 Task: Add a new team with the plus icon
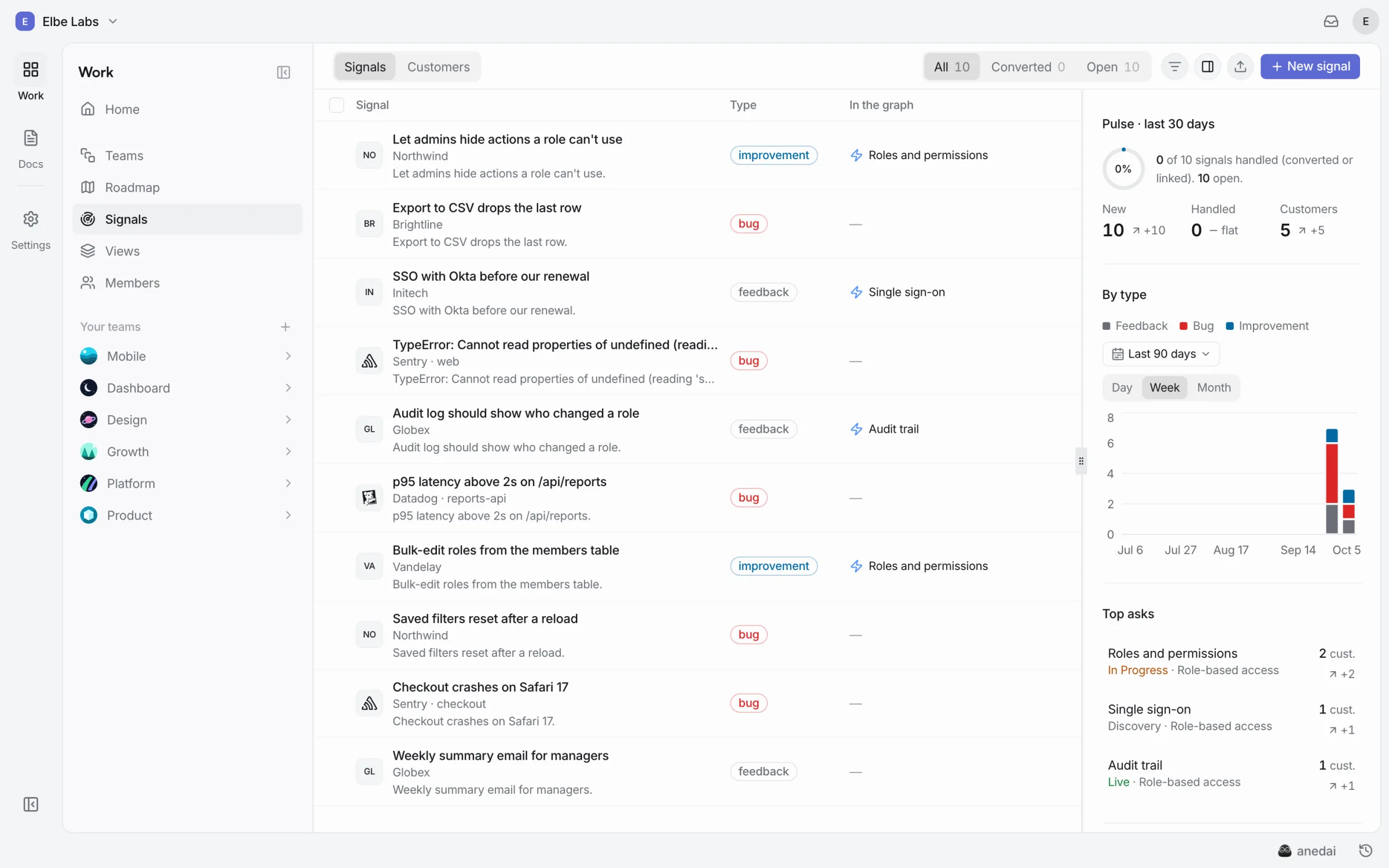285,327
